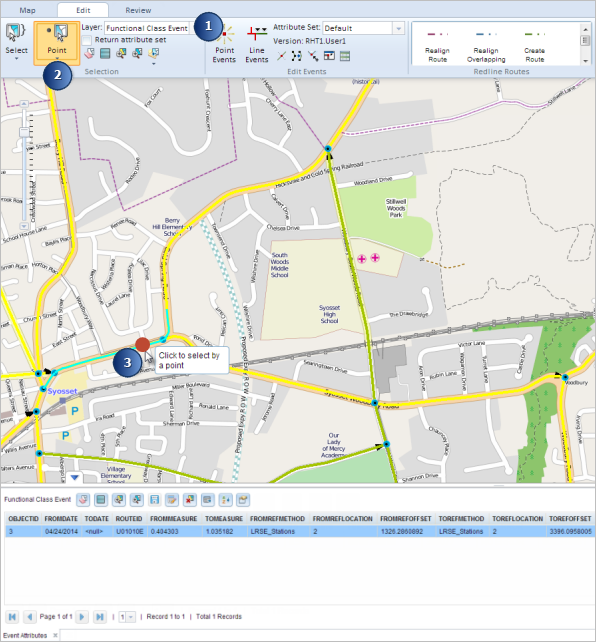The width and height of the screenshot is (596, 642).
Task: Click the Redline Routes gallery scrollbar
Action: [x=585, y=40]
